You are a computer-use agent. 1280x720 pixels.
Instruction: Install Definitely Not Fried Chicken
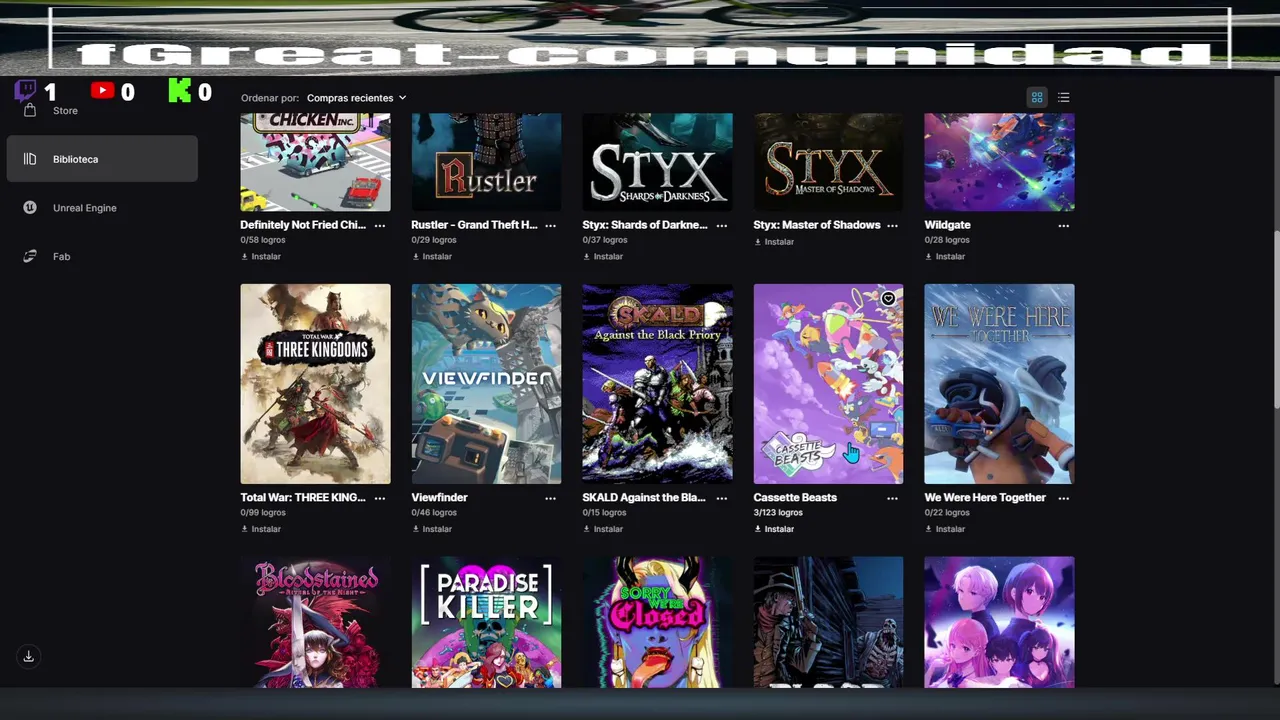261,257
